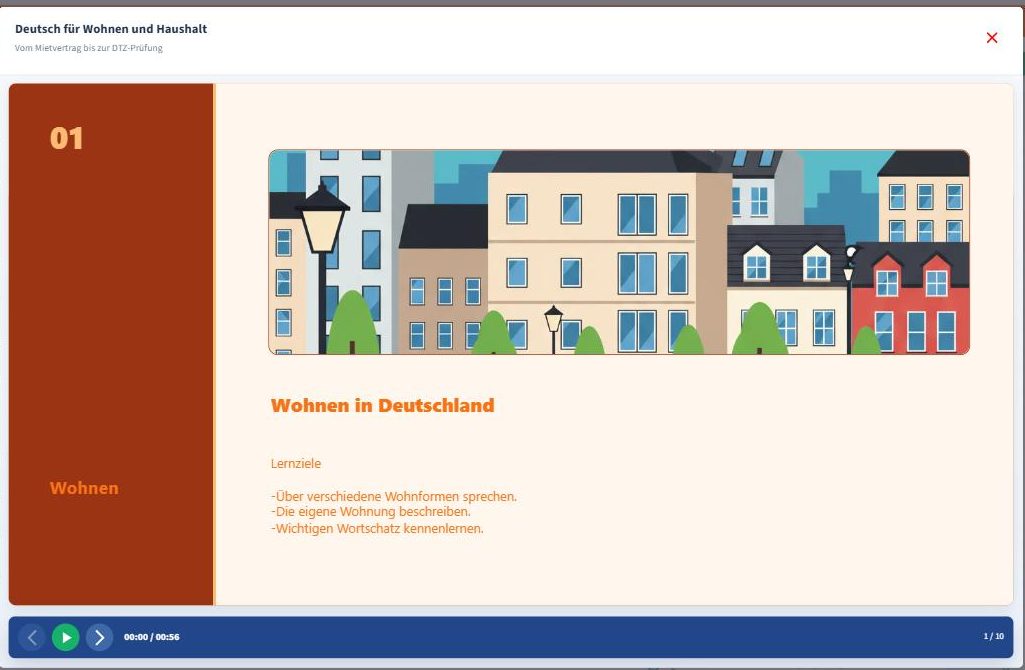Click the subtitle Vom Mietvertrag bis zur DTZ-Prüfung
The width and height of the screenshot is (1025, 670).
pyautogui.click(x=89, y=48)
